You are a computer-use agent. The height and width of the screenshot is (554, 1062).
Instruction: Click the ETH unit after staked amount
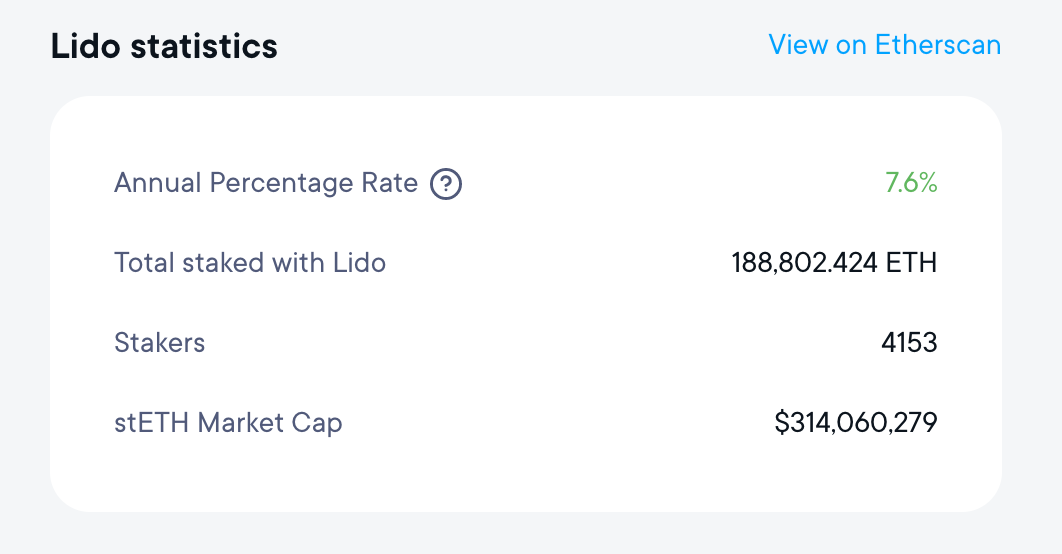(x=912, y=263)
